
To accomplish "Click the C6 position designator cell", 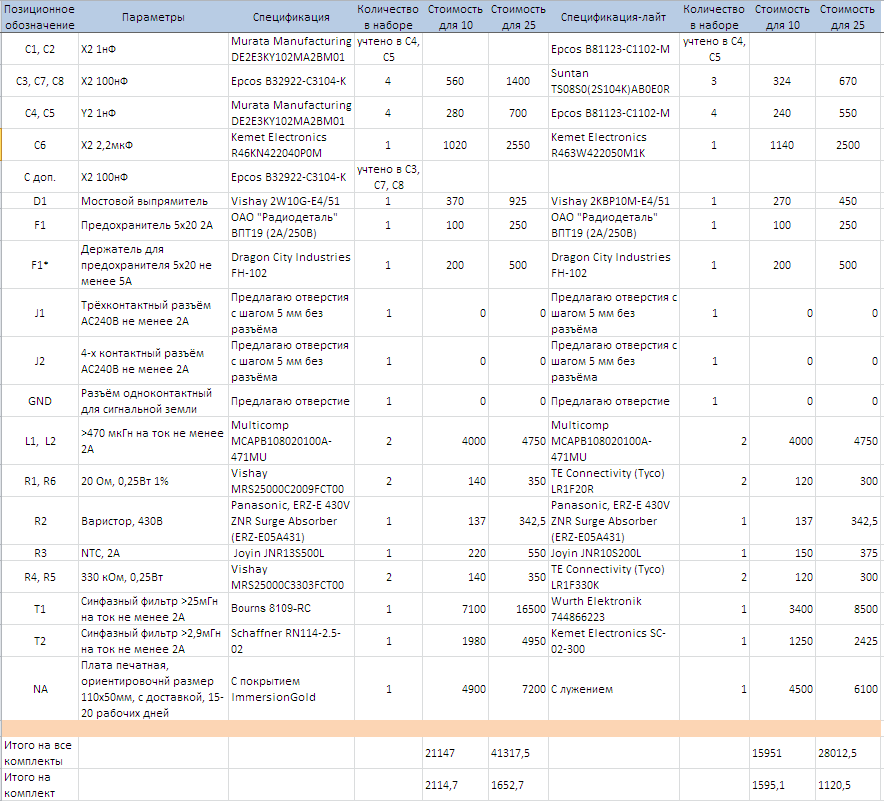I will pos(40,145).
